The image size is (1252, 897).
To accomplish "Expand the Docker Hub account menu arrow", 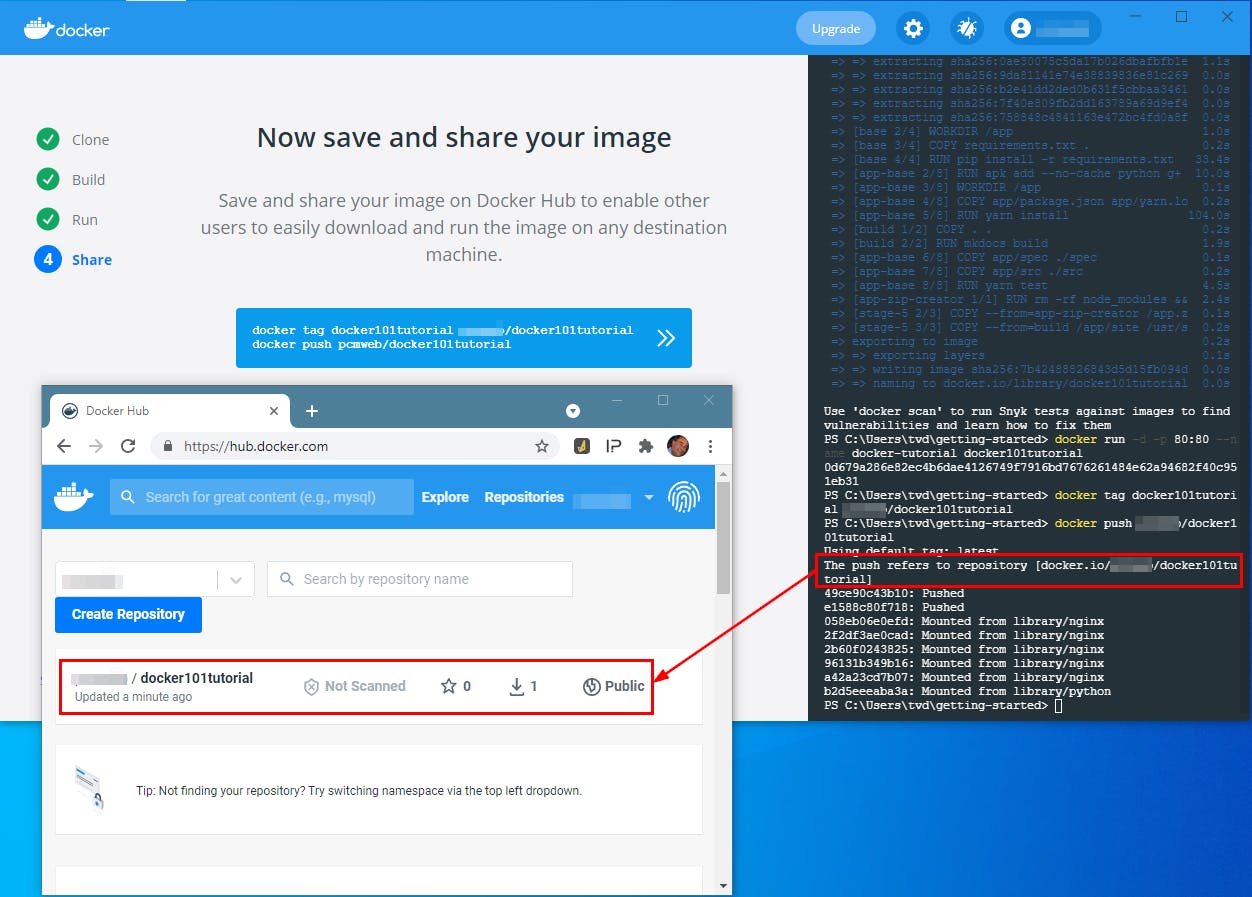I will (x=649, y=498).
